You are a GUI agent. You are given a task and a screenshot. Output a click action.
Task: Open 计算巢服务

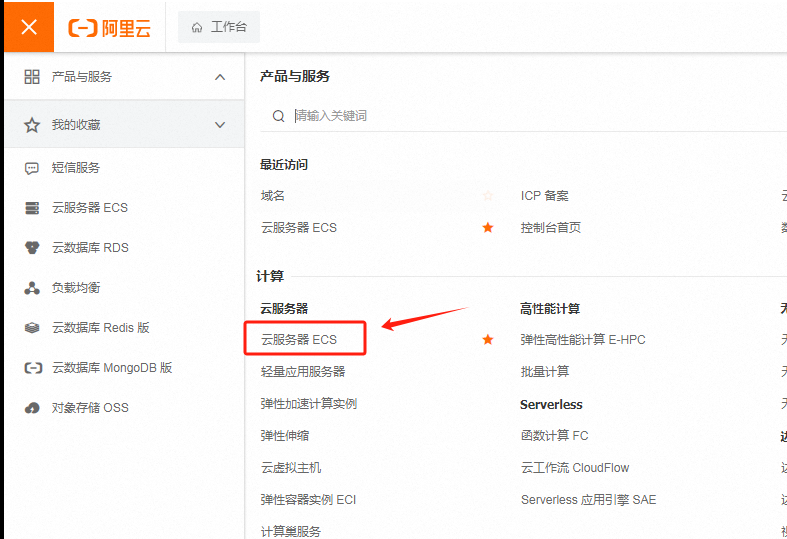point(291,531)
